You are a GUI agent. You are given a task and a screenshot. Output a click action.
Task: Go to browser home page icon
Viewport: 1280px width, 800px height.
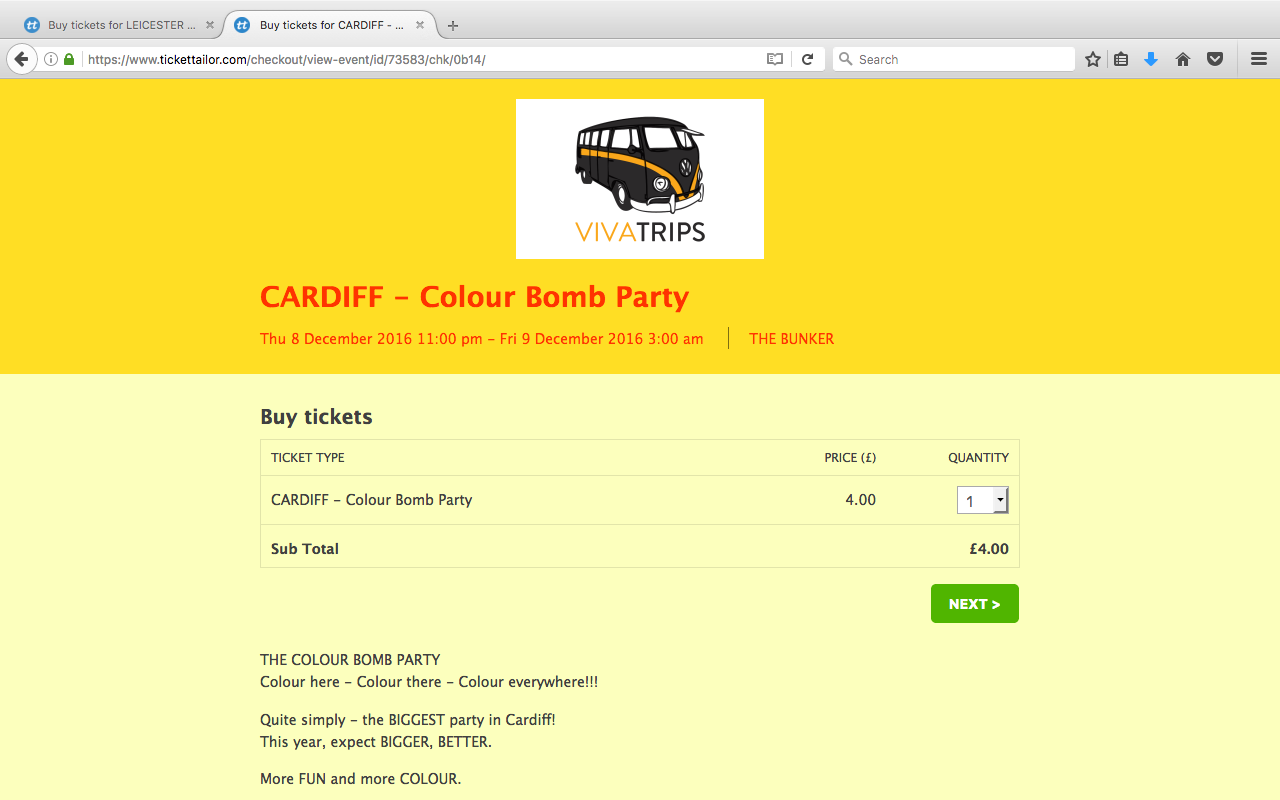pos(1183,59)
